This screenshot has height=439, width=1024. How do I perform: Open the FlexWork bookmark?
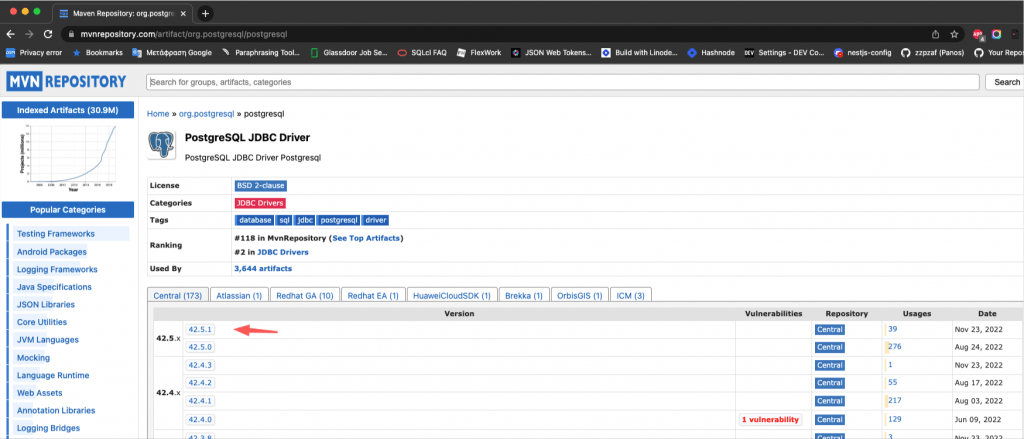pos(479,53)
